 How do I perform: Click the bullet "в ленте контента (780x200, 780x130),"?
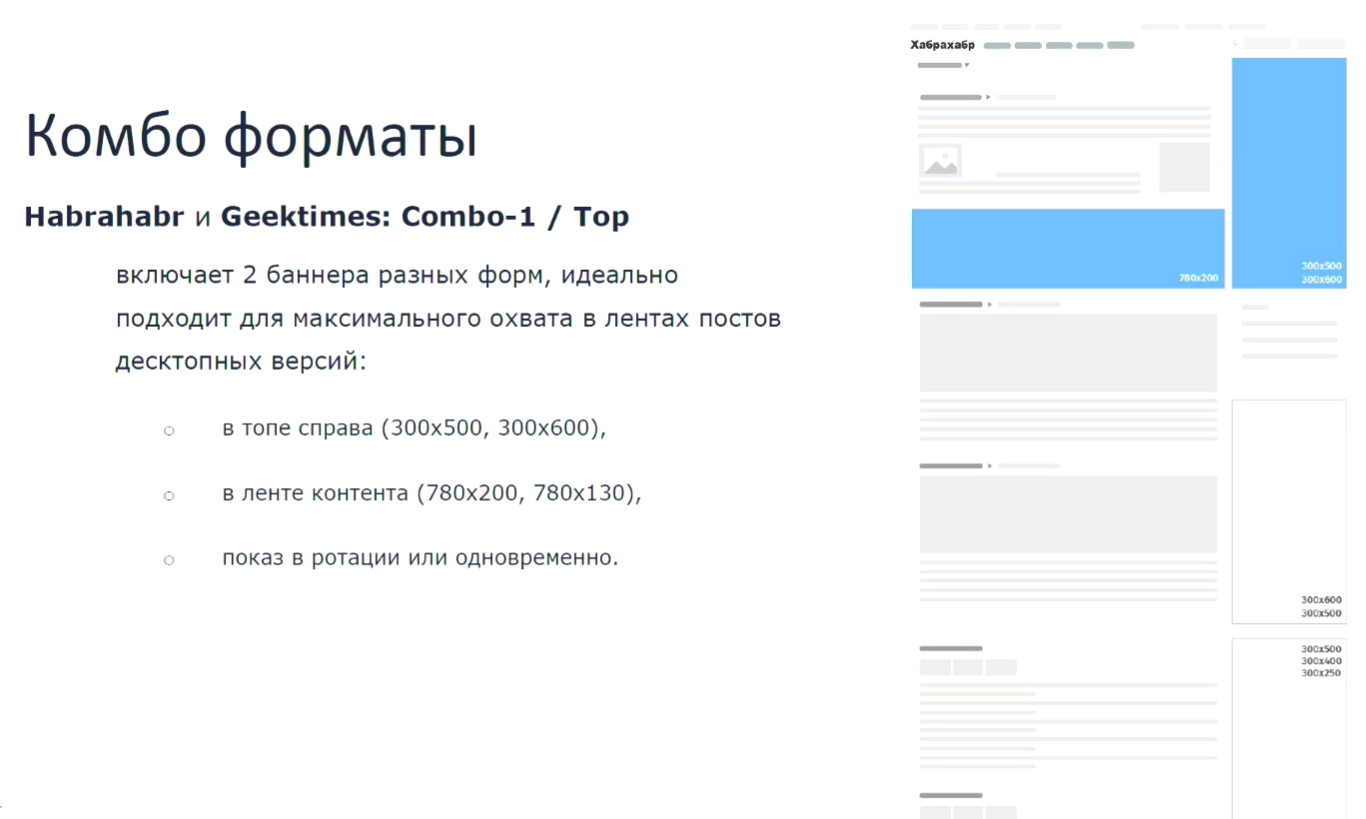431,493
